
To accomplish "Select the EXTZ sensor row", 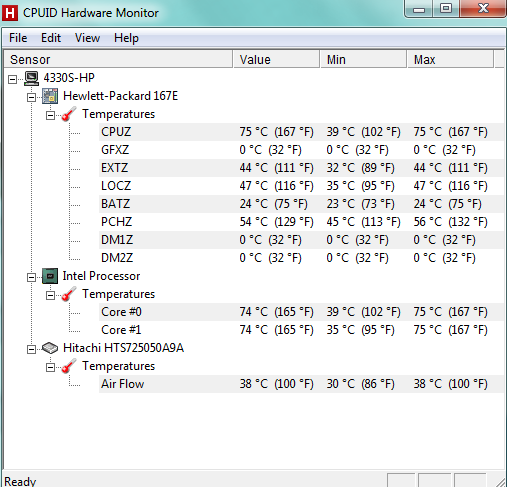I will pos(301,168).
